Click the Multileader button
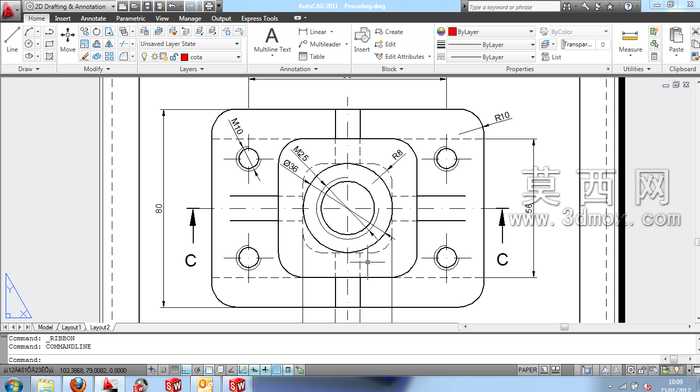700x392 pixels. click(x=324, y=44)
